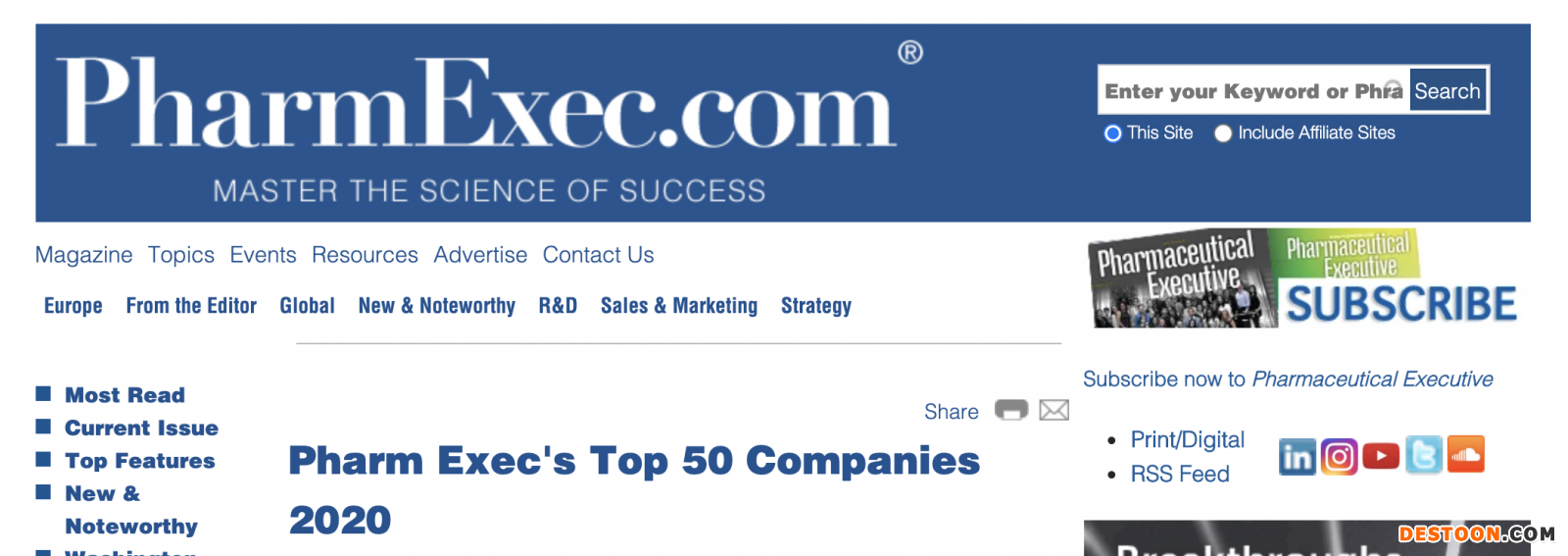1568x556 pixels.
Task: Click the YouTube social icon
Action: [1381, 456]
